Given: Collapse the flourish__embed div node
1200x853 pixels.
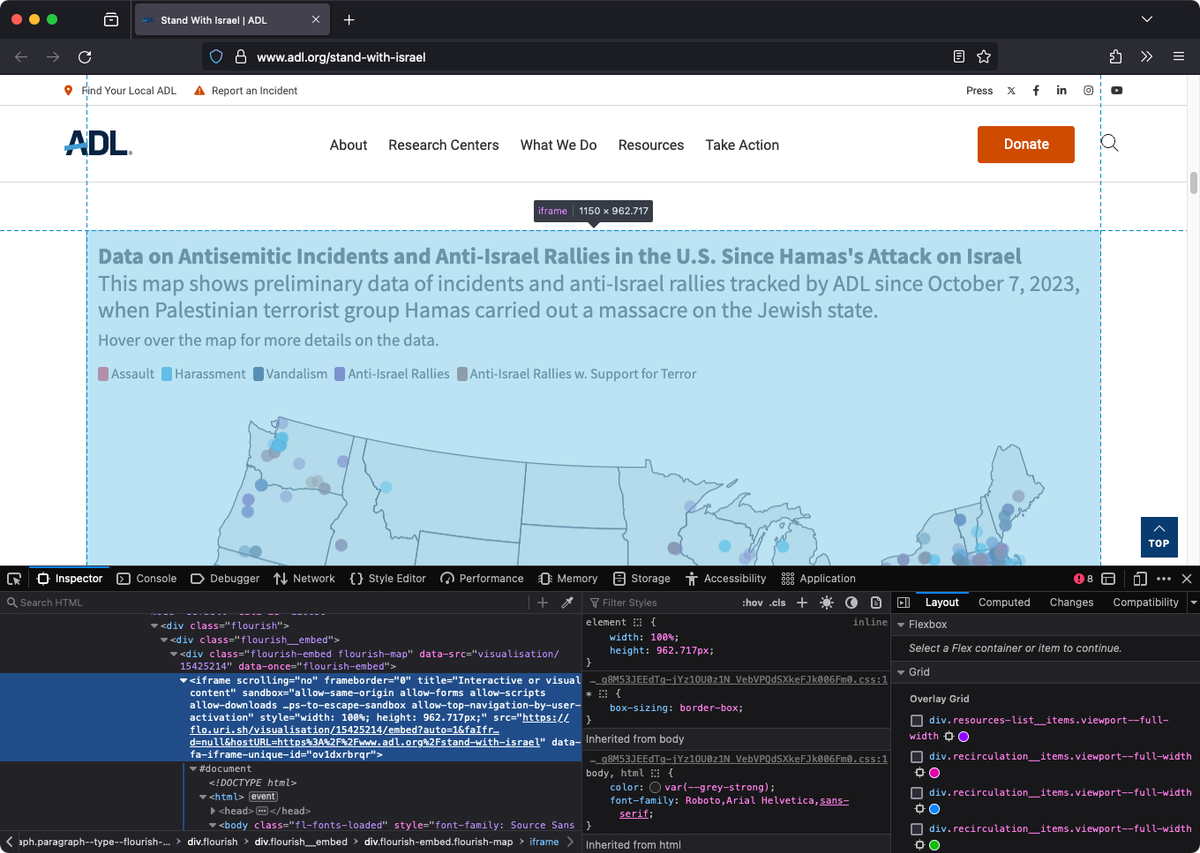Looking at the screenshot, I should [164, 640].
